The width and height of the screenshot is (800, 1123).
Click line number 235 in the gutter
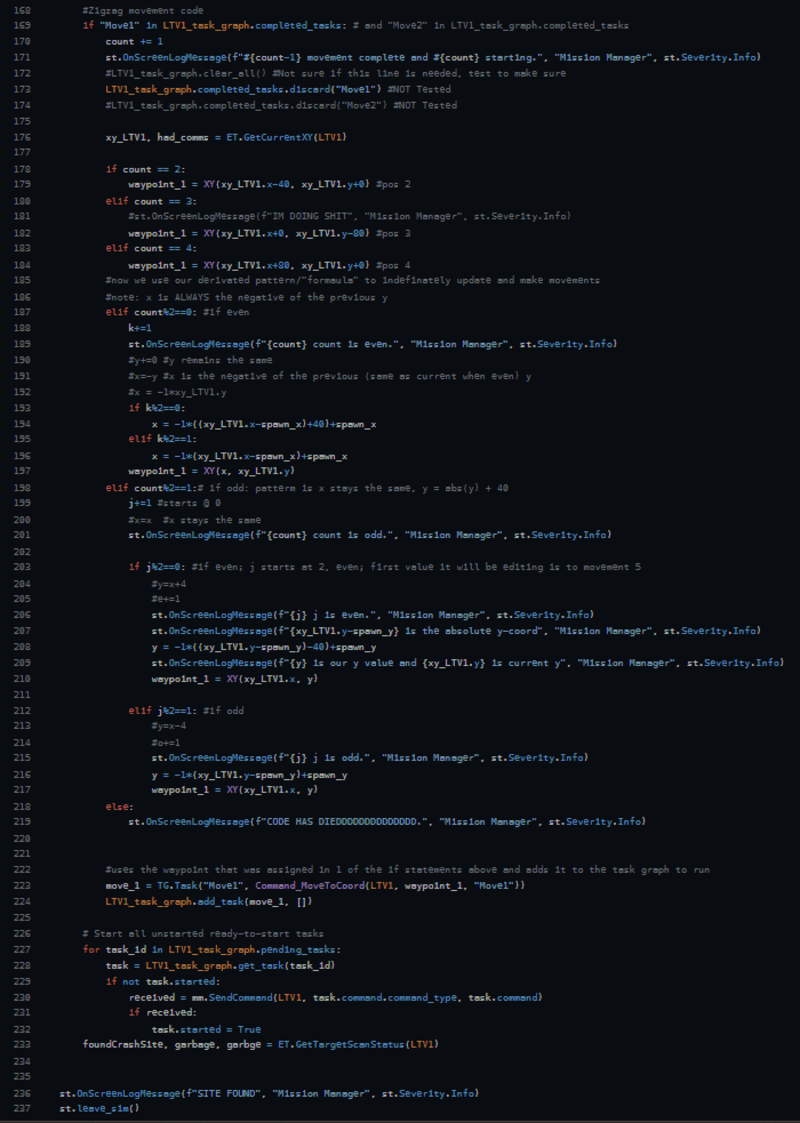point(22,1077)
